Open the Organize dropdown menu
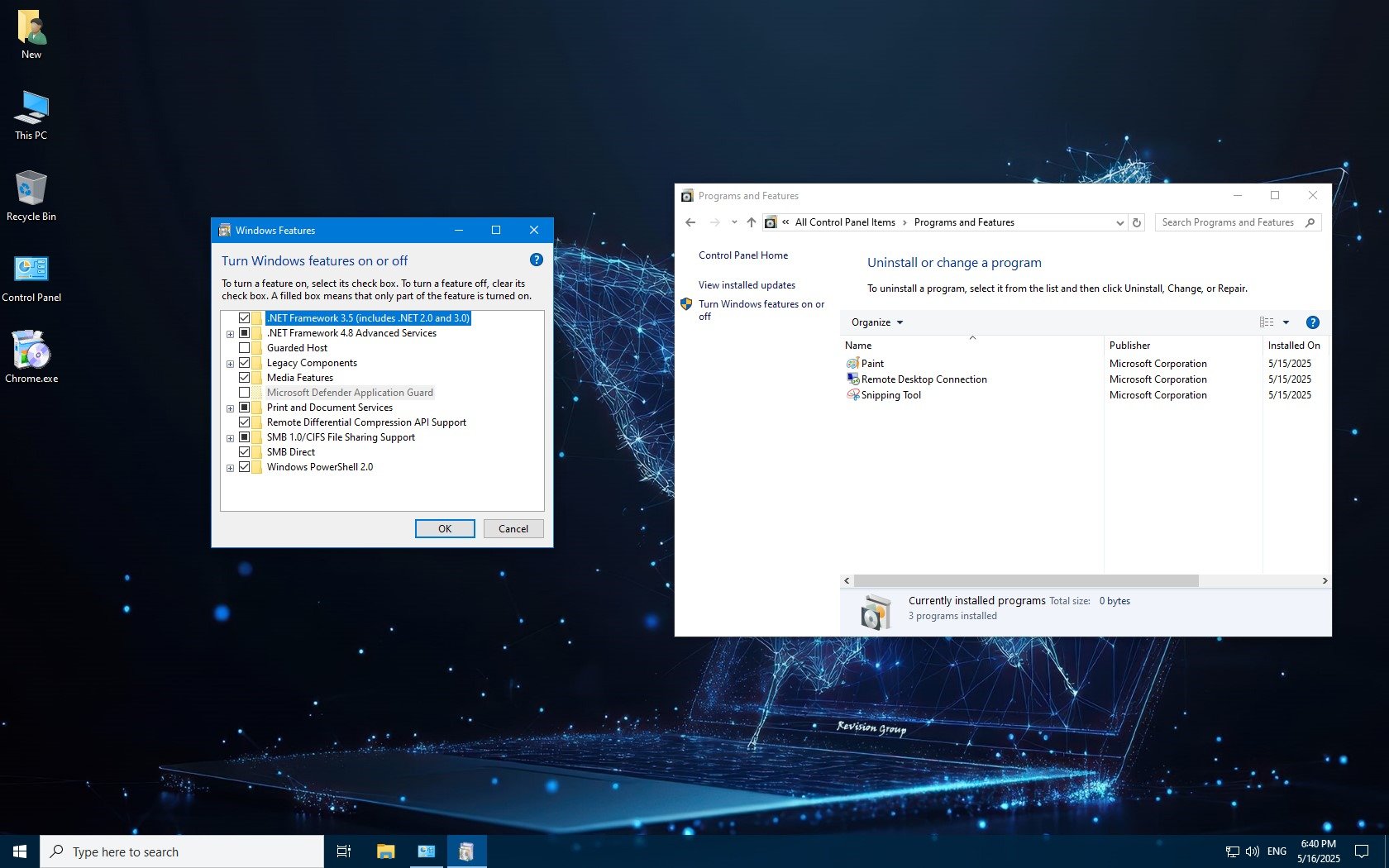Screen dimensions: 1389x868 876,322
